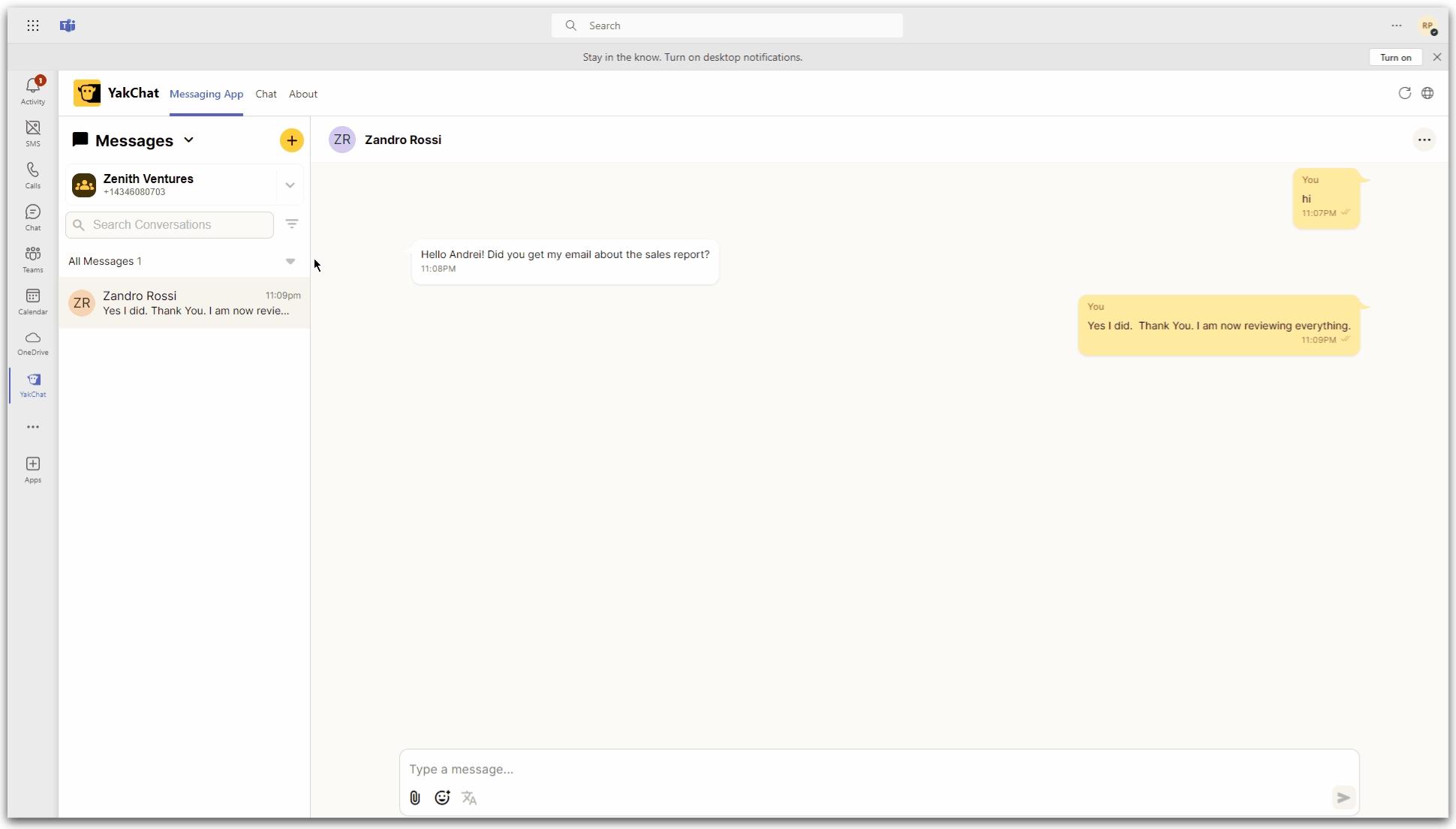Open app in browser globe icon
Image resolution: width=1456 pixels, height=829 pixels.
tap(1427, 93)
